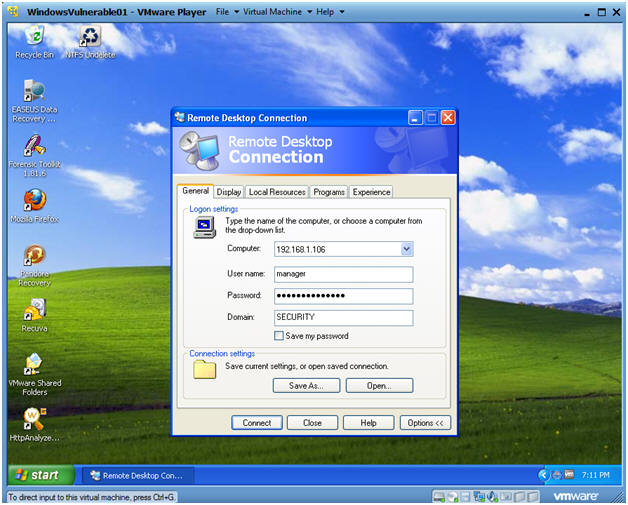This screenshot has width=628, height=505.
Task: Click the security alert tray icon
Action: [x=557, y=475]
